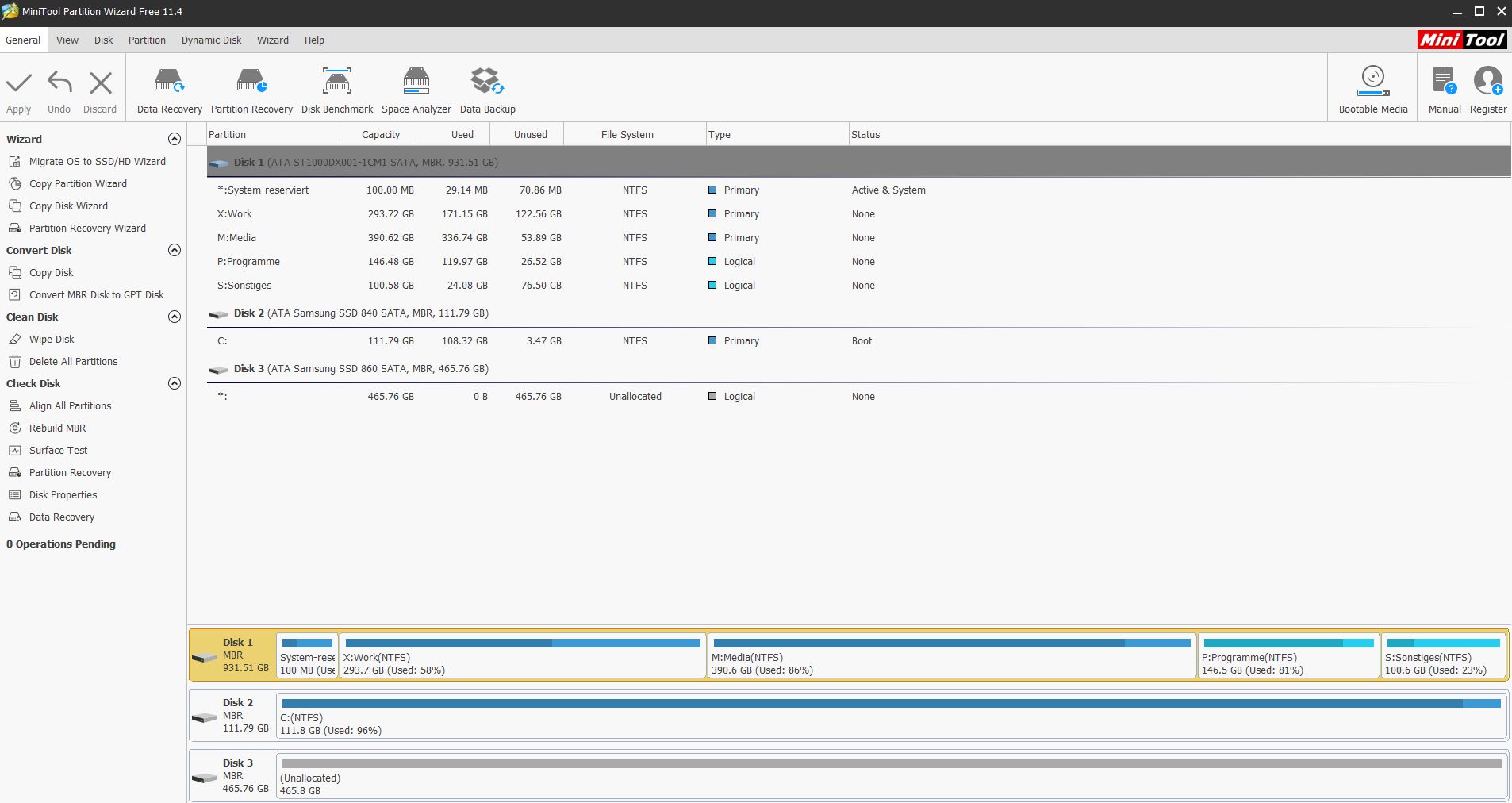The image size is (1512, 803).
Task: Click the Rebuild MBR link
Action: (x=58, y=428)
